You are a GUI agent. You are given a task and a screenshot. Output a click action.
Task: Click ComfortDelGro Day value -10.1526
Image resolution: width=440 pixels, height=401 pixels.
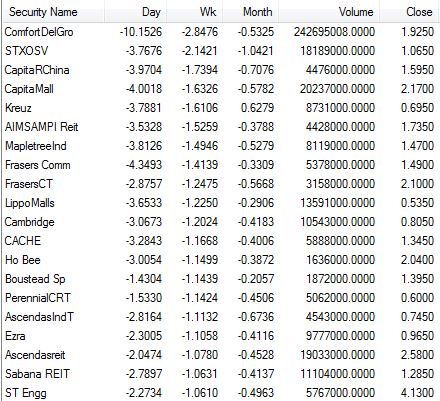click(x=141, y=32)
